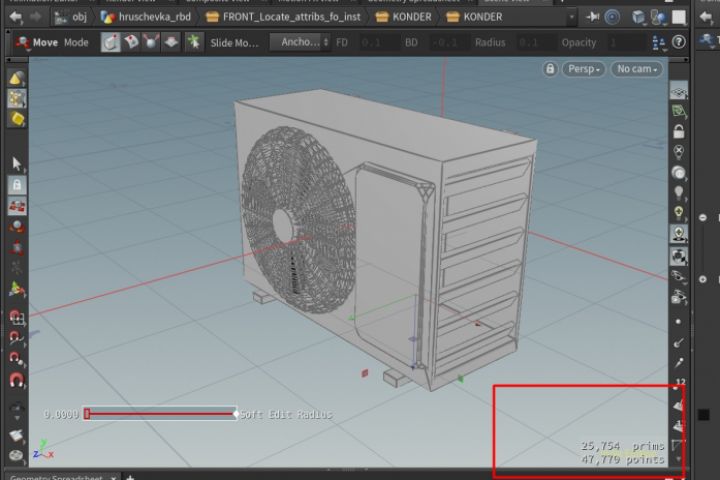Viewport: 720px width, 480px height.
Task: Click the pin icon in path bar
Action: tap(593, 17)
